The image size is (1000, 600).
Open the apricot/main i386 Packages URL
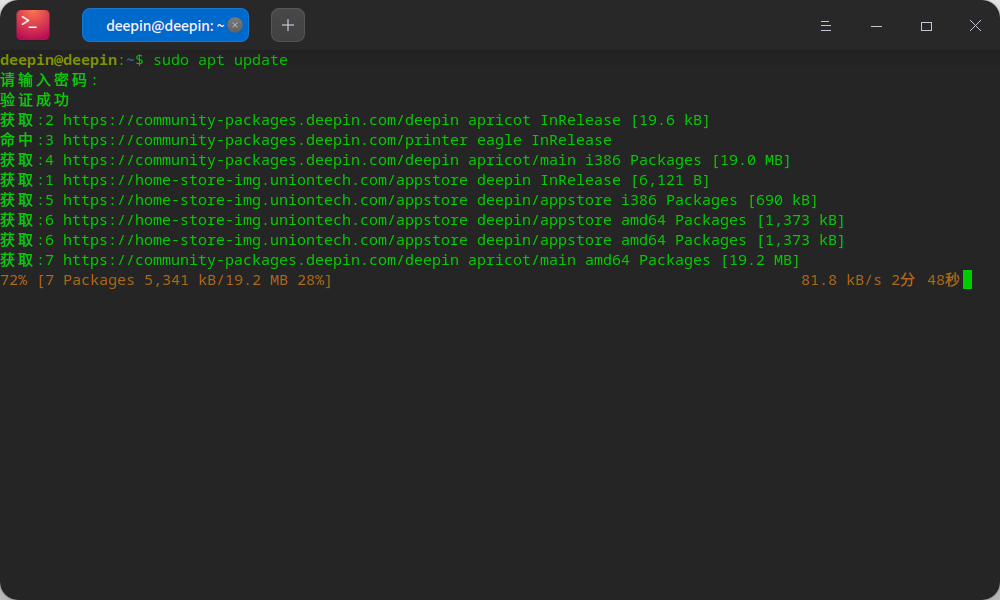point(260,160)
